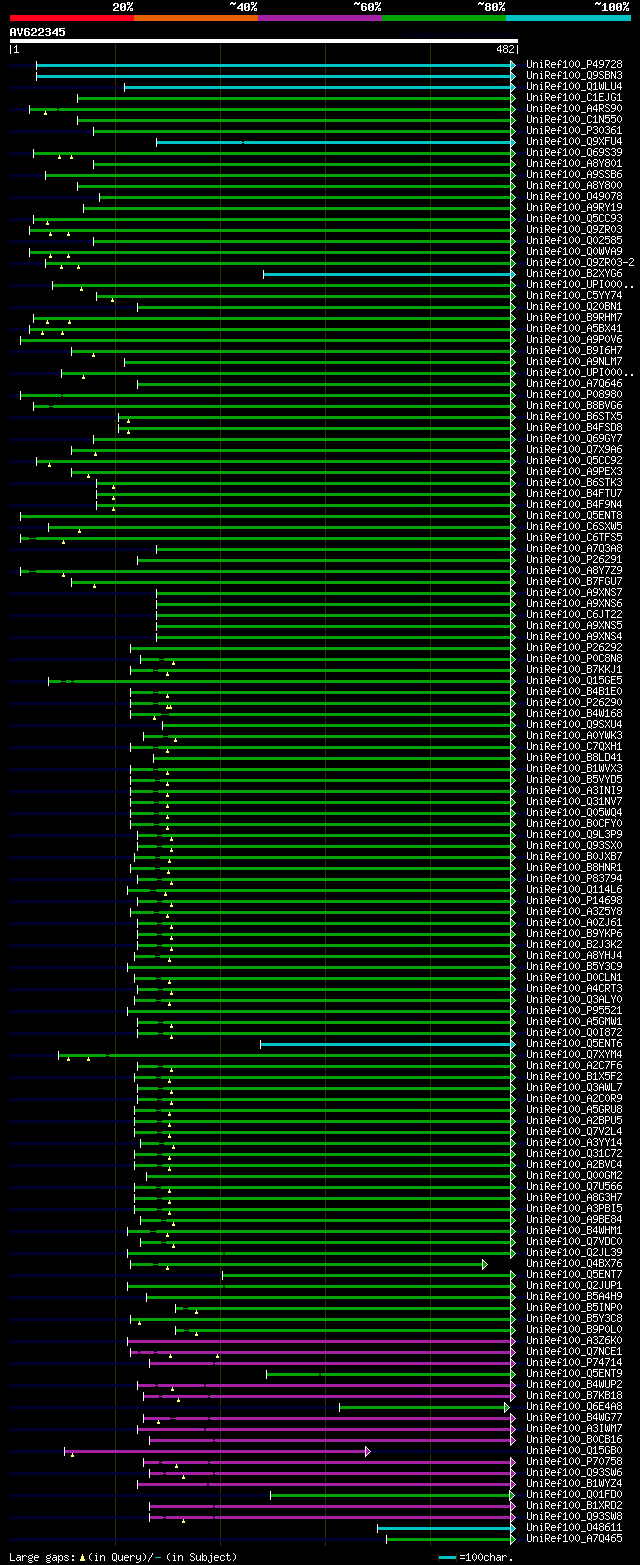Select the UniRef100_B4WHM1 label
Viewport: 640px width, 1565px height.
pyautogui.click(x=574, y=1231)
